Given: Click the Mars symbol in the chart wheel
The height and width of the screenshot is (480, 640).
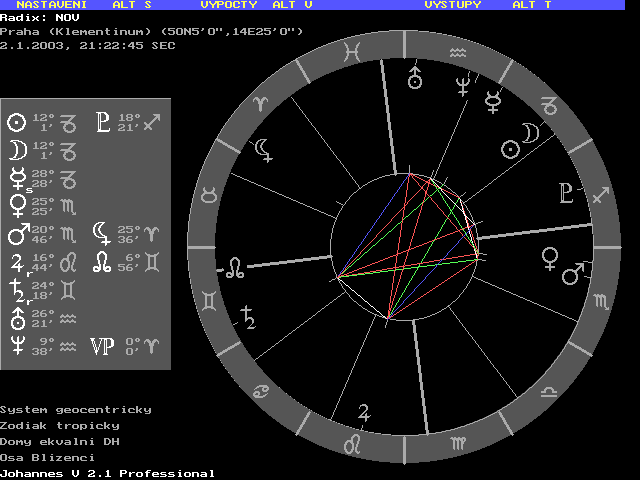Looking at the screenshot, I should [x=573, y=272].
